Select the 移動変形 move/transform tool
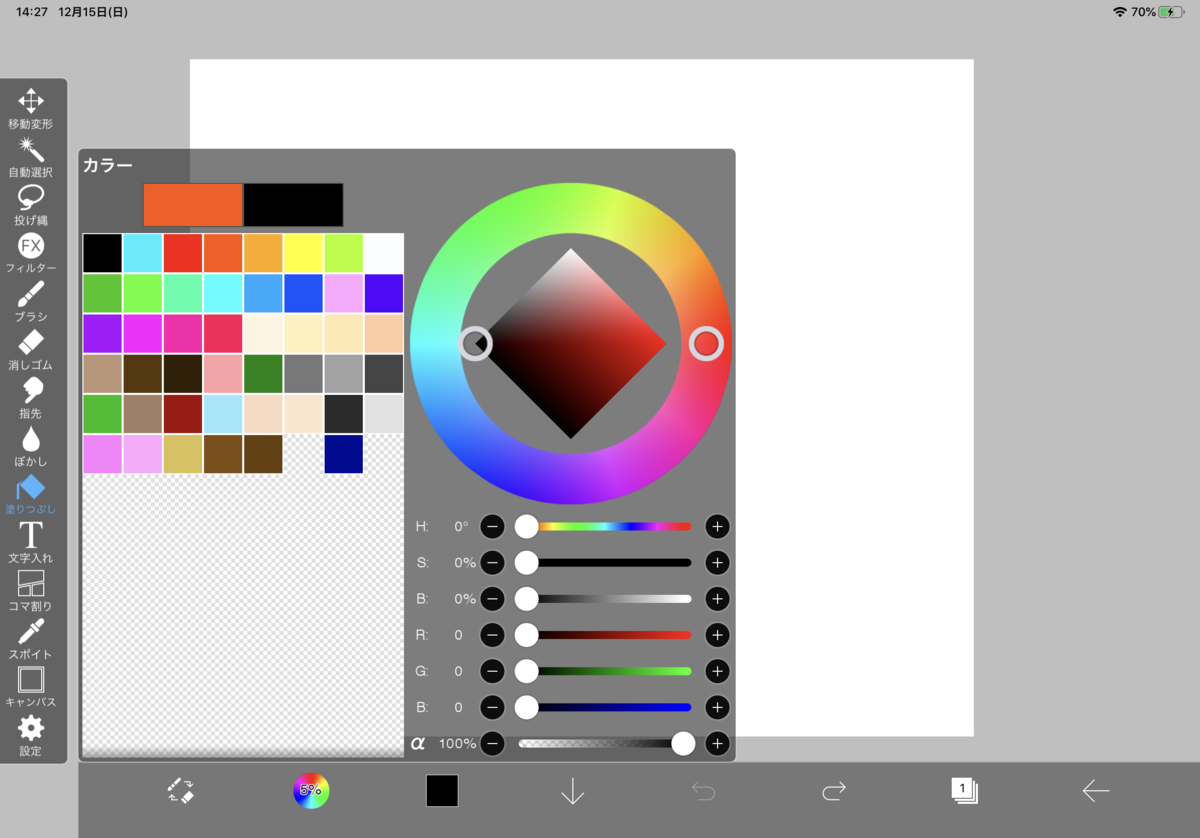 [31, 108]
